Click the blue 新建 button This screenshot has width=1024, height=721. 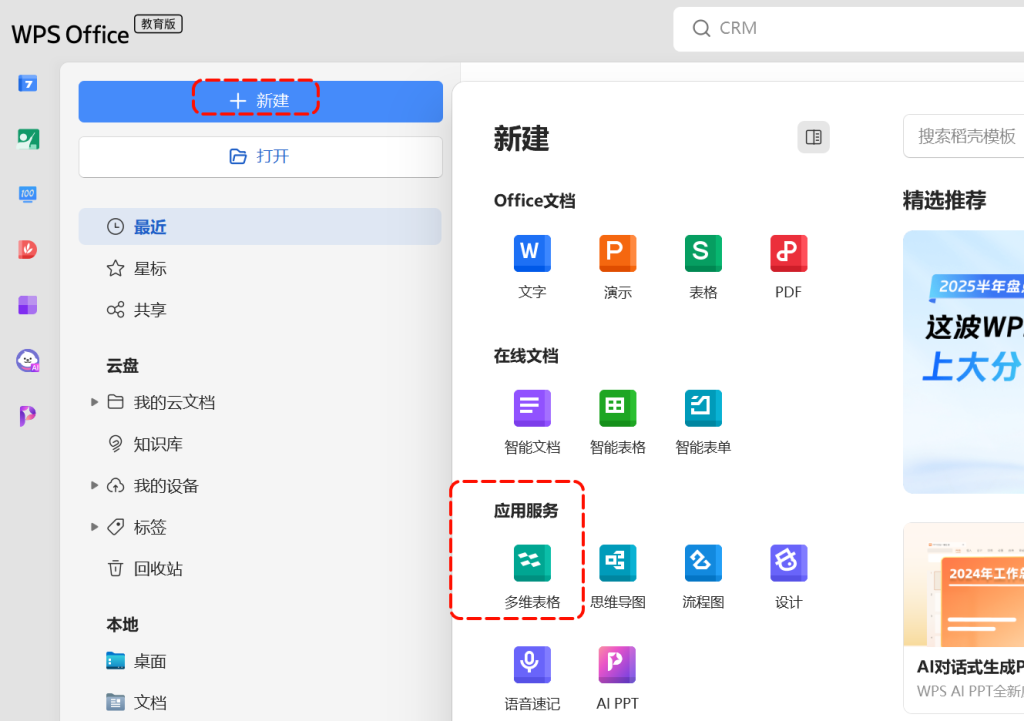coord(261,101)
